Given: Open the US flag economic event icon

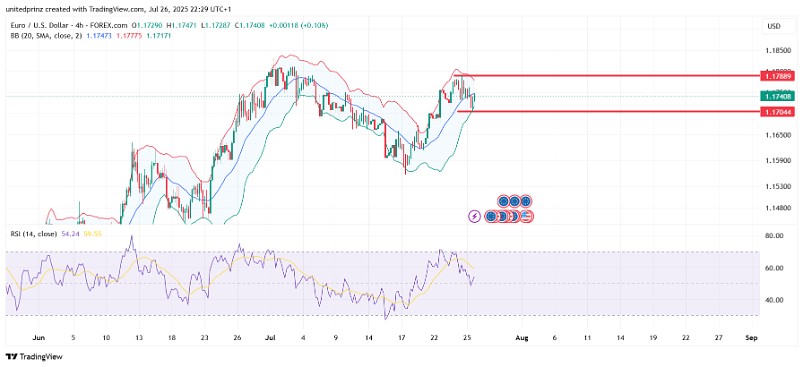Looking at the screenshot, I should pos(527,217).
